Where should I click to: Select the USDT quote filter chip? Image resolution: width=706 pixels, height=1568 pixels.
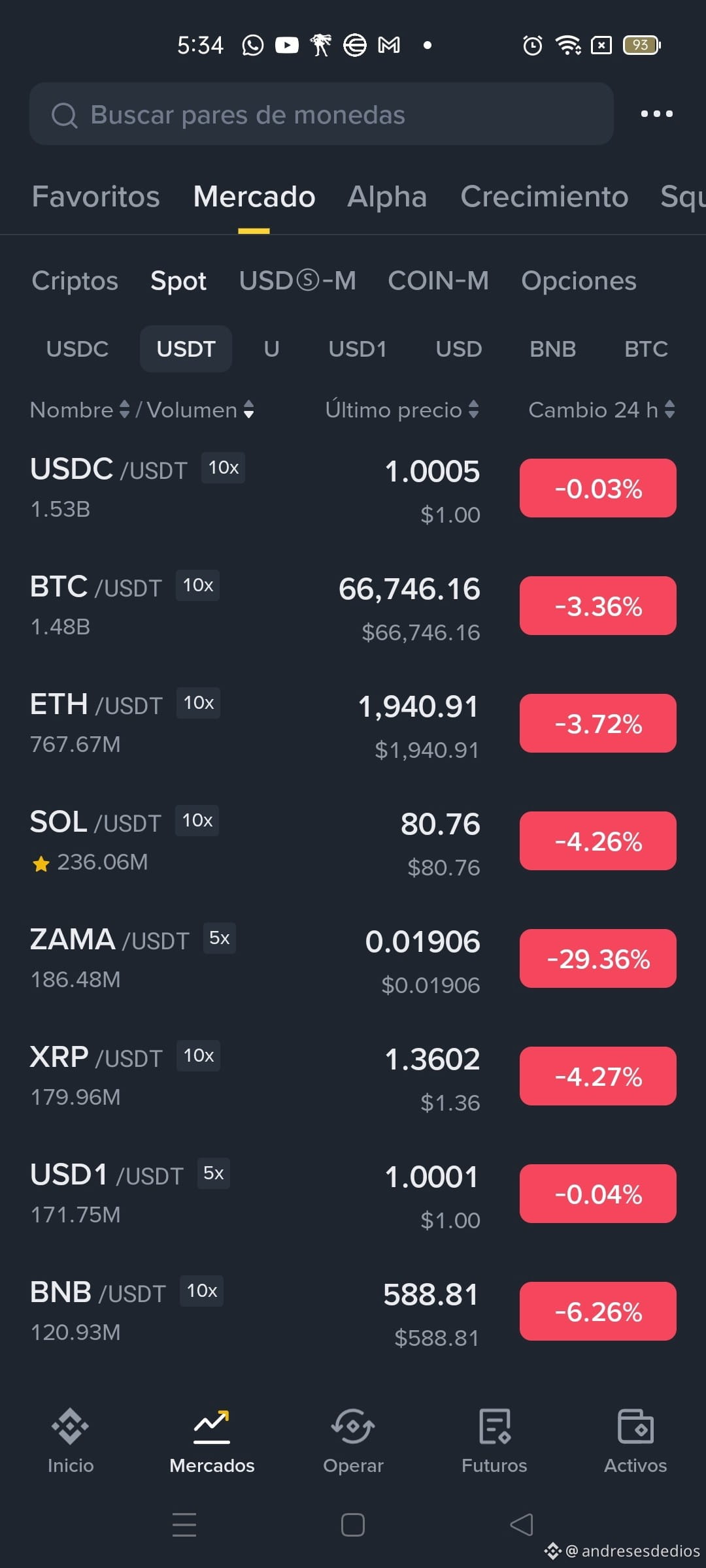click(x=186, y=349)
